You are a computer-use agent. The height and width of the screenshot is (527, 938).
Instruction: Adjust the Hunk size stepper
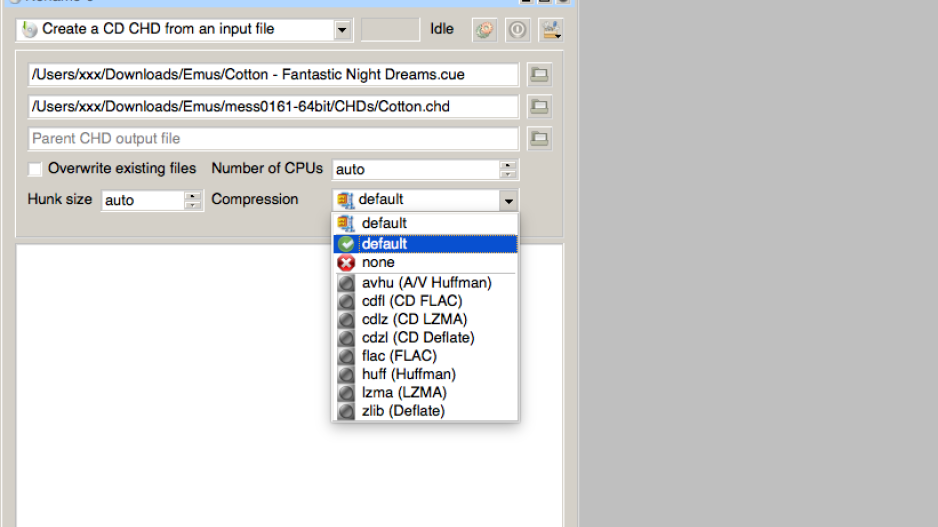click(193, 200)
